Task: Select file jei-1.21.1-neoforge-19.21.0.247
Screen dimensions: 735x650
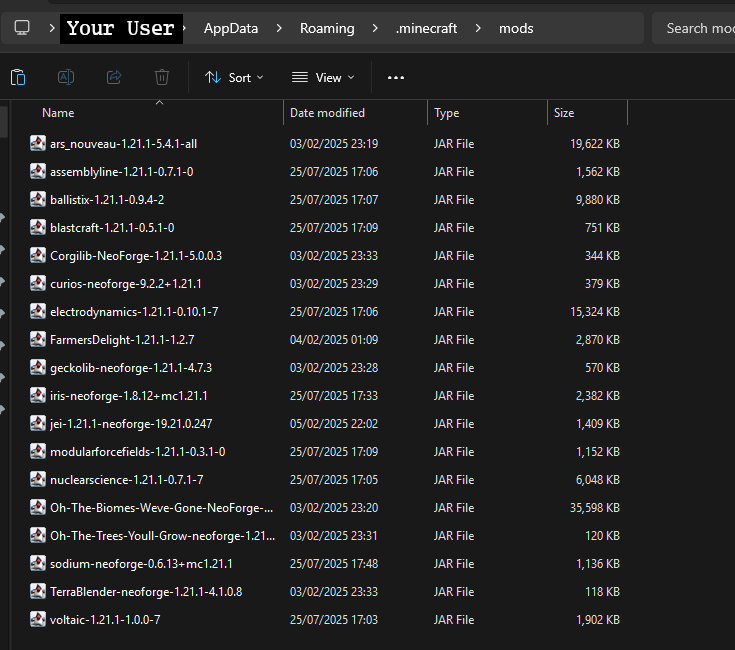Action: 131,424
